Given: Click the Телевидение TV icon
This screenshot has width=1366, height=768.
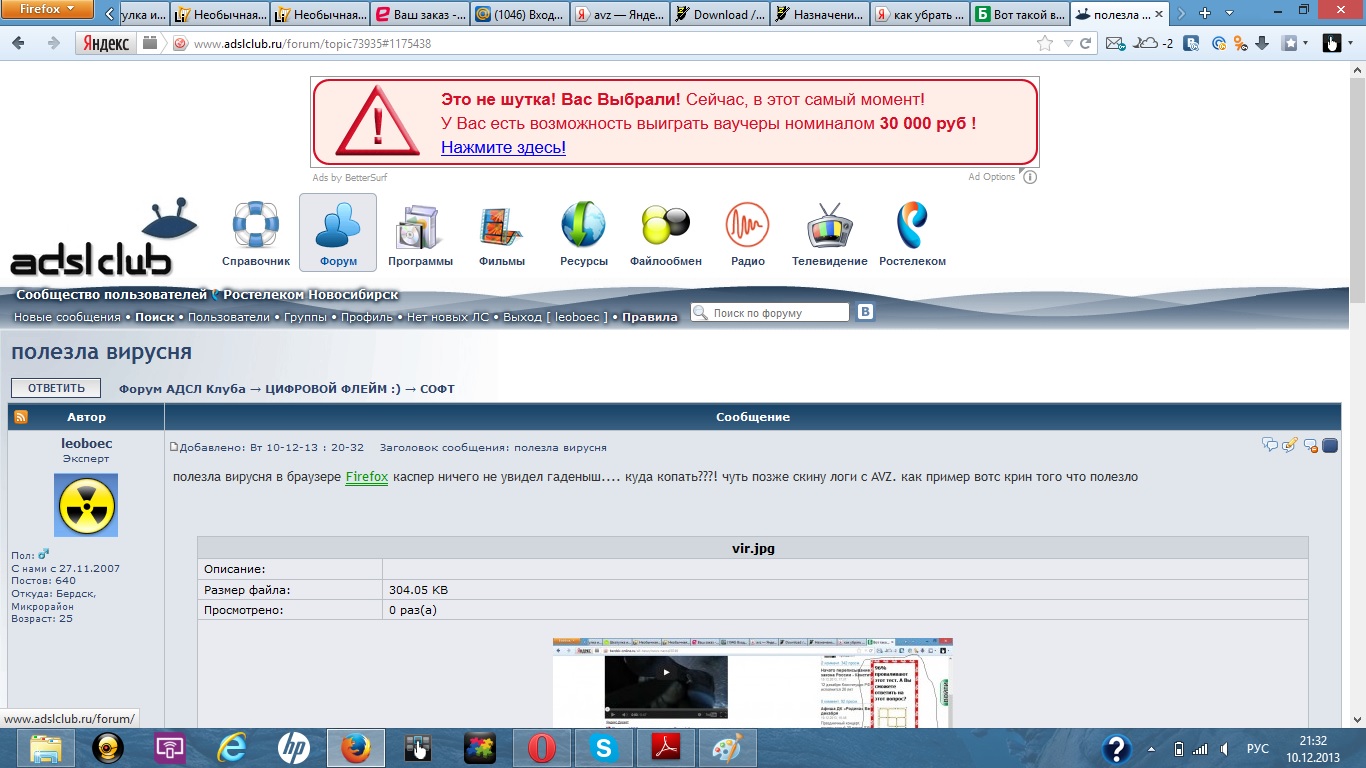Looking at the screenshot, I should (x=829, y=226).
